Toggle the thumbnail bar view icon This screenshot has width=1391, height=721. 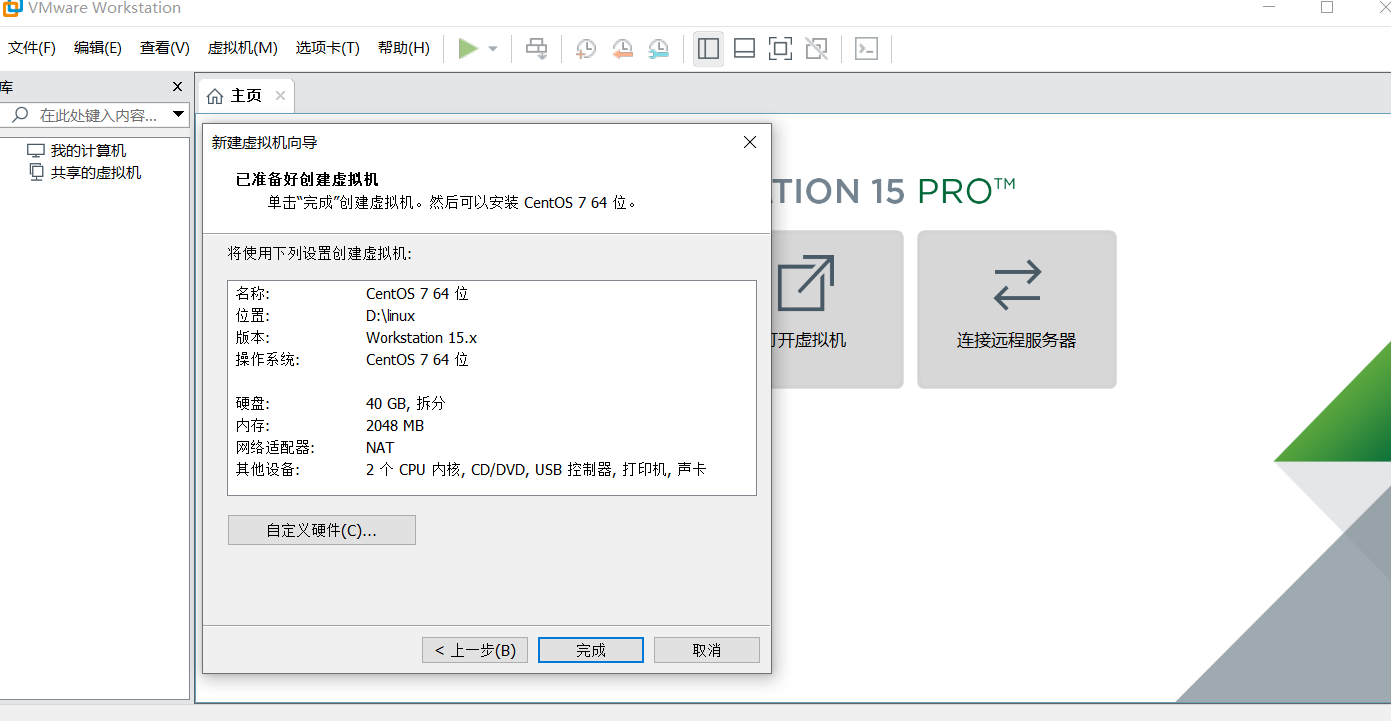coord(744,48)
